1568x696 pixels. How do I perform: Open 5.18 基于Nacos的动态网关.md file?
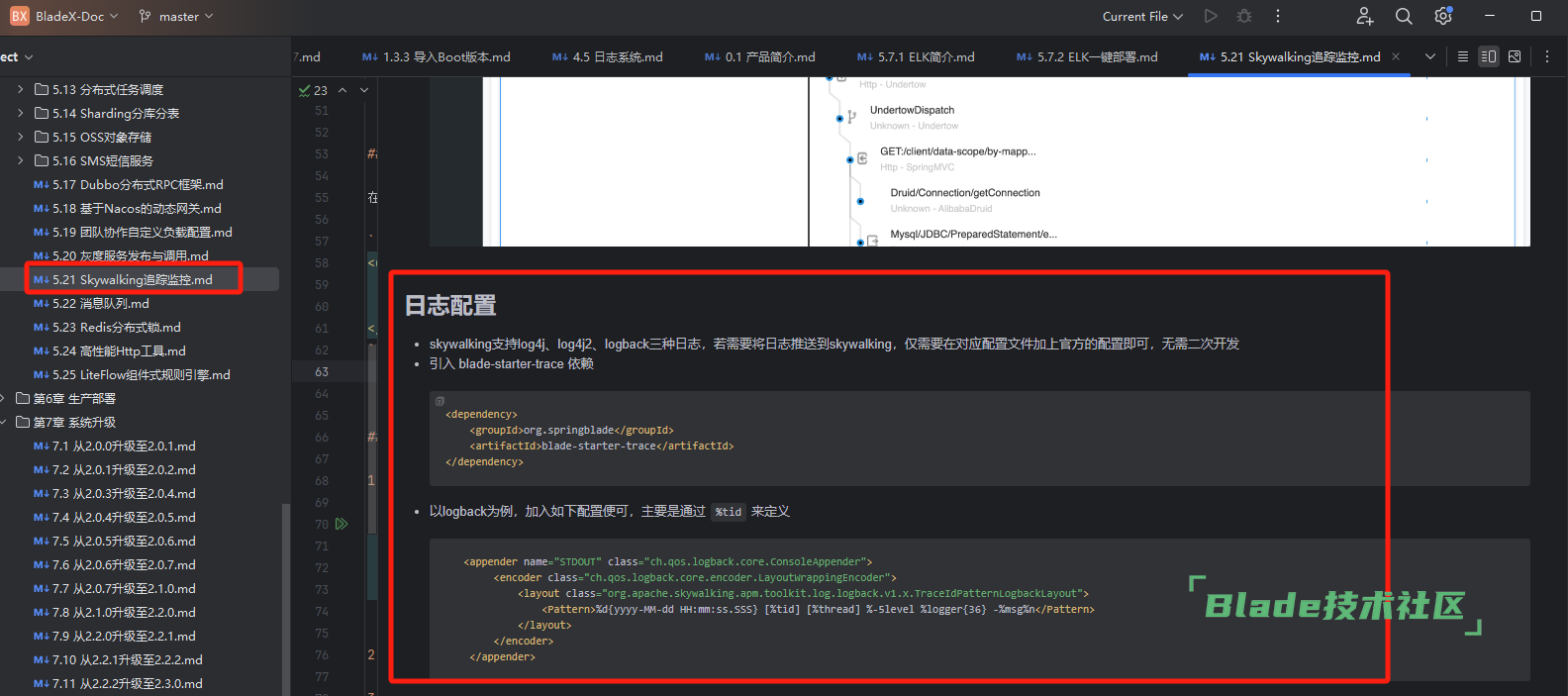tap(128, 208)
